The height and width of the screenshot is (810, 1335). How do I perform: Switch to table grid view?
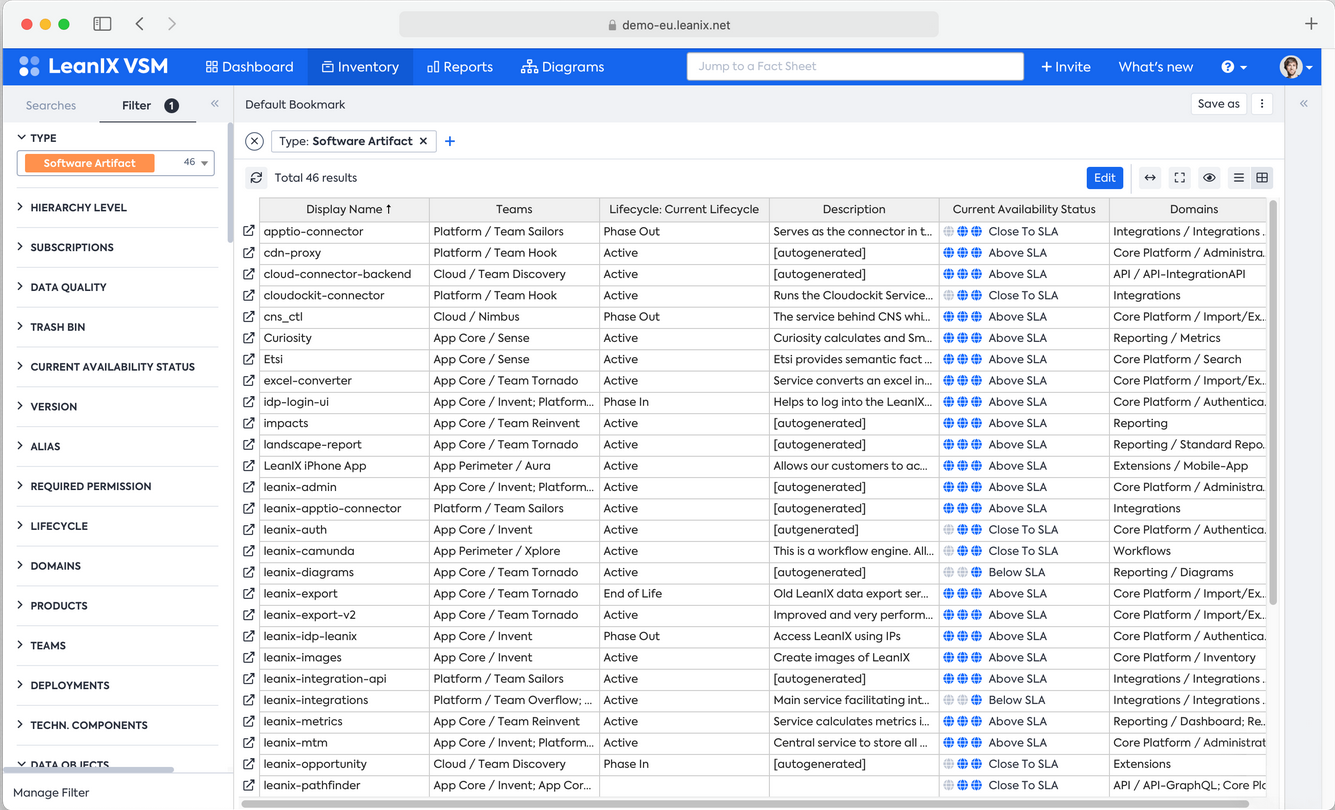[x=1262, y=178]
